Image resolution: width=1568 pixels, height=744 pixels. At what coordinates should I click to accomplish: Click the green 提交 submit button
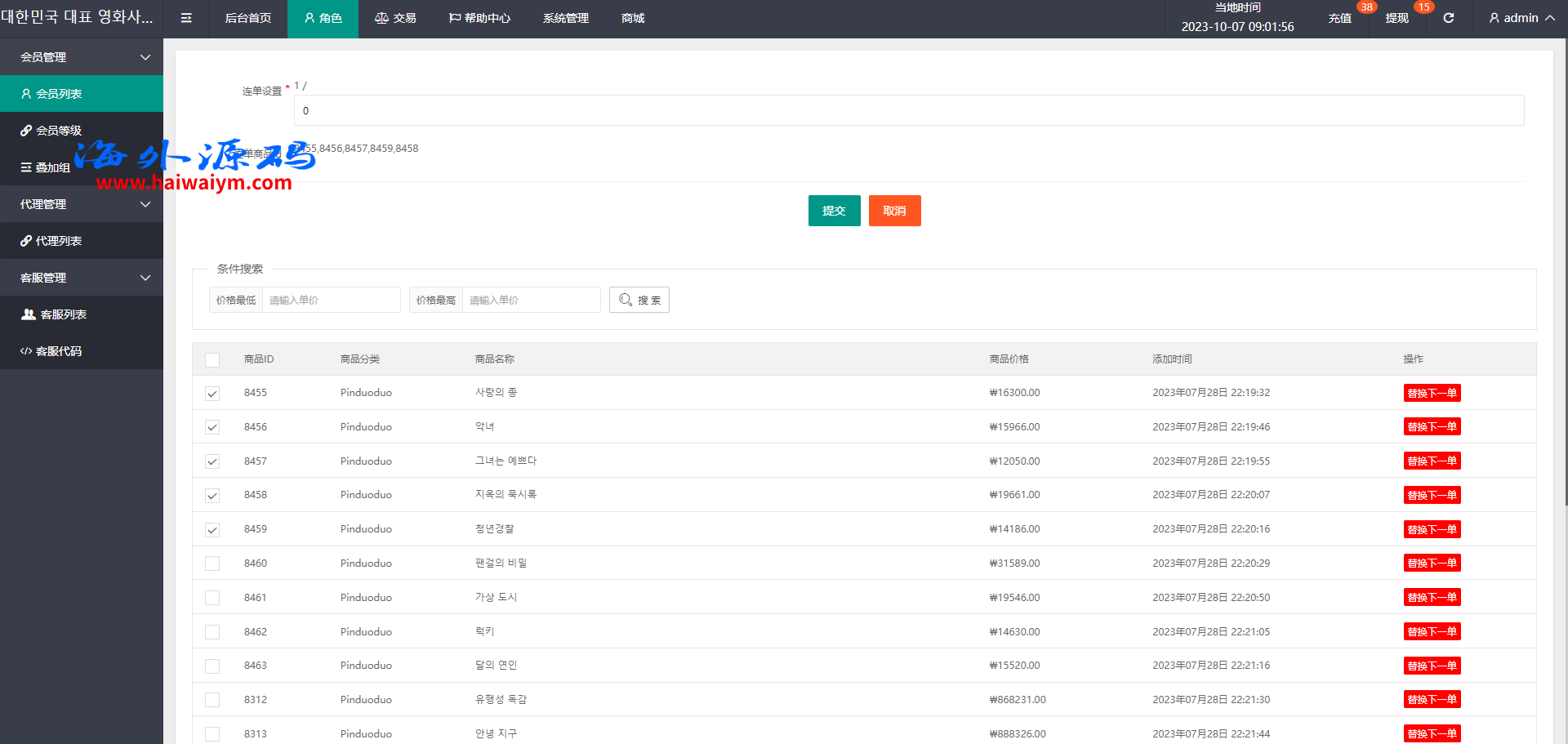pyautogui.click(x=834, y=211)
